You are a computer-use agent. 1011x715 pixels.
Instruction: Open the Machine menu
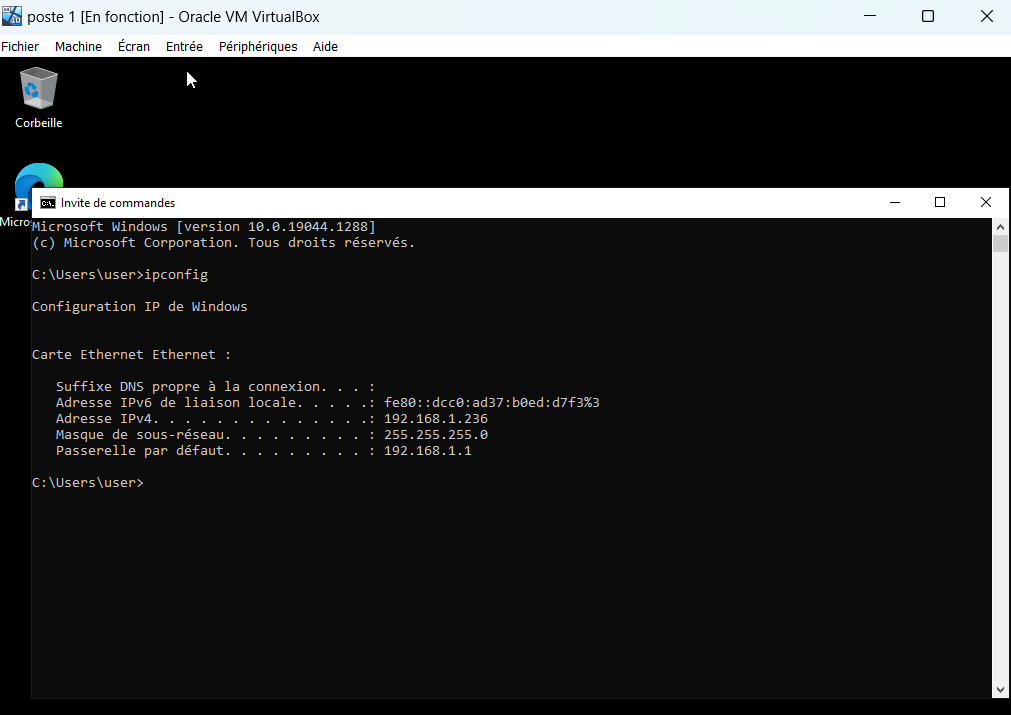(78, 47)
